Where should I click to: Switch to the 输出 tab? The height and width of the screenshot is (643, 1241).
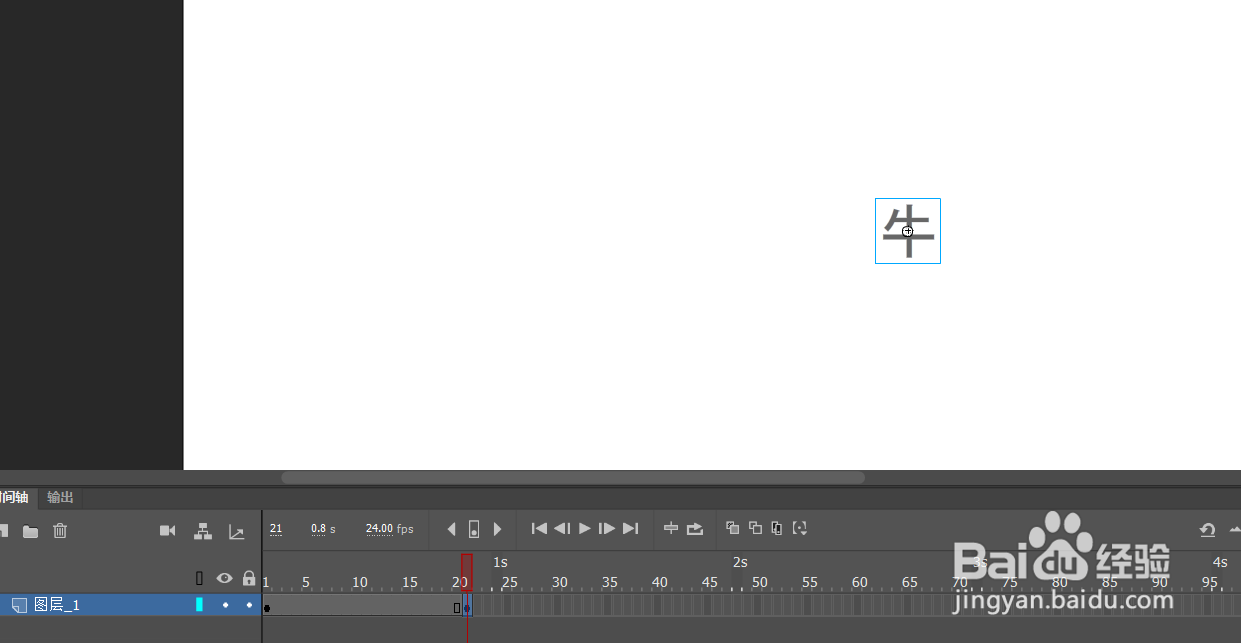60,497
